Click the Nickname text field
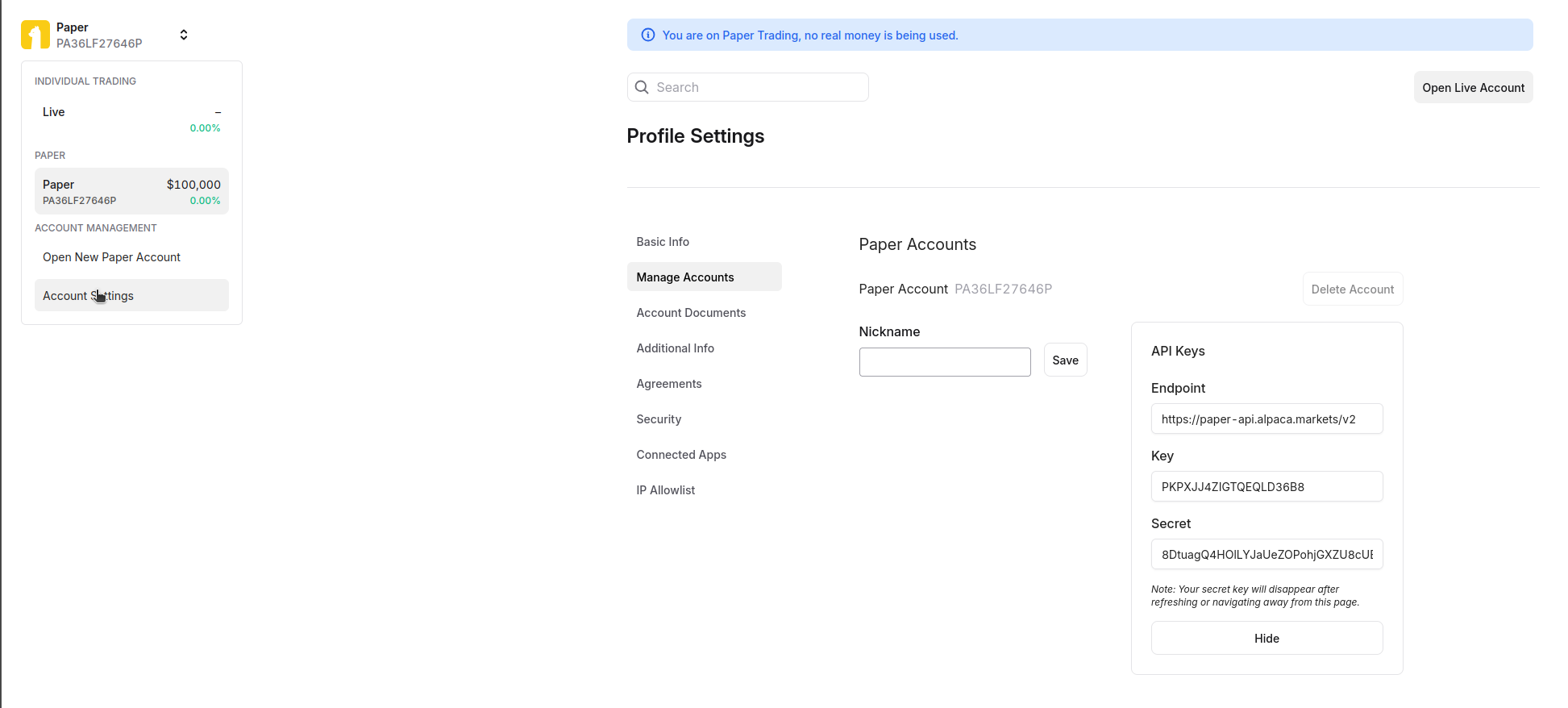1568x708 pixels. 944,362
